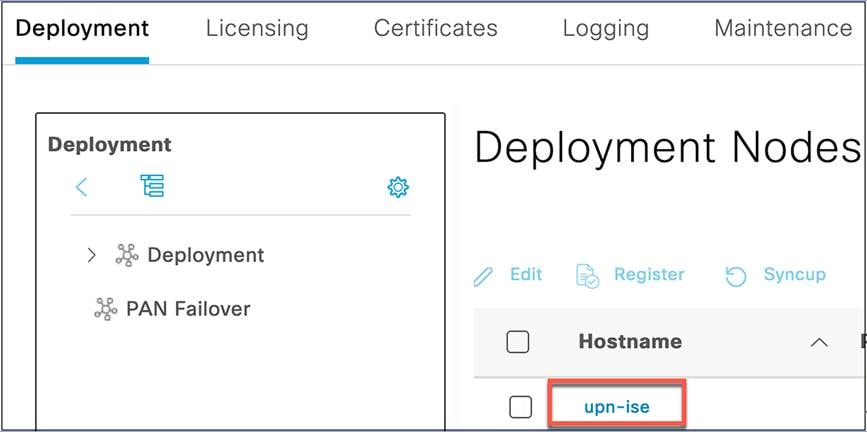Click the Hostname sort arrow
Image resolution: width=867 pixels, height=432 pixels.
point(819,342)
